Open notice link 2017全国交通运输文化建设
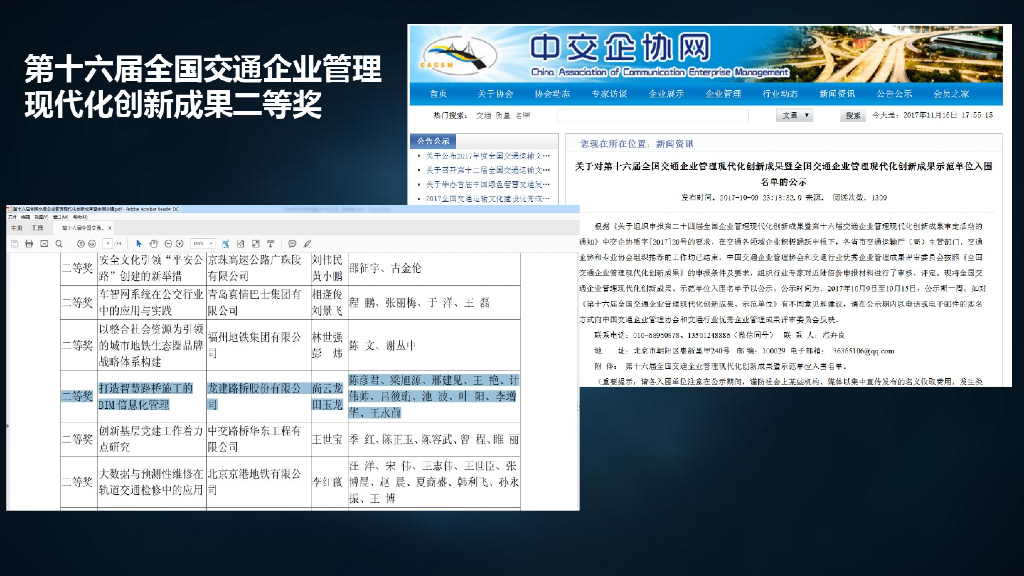Image resolution: width=1024 pixels, height=576 pixels. point(487,199)
